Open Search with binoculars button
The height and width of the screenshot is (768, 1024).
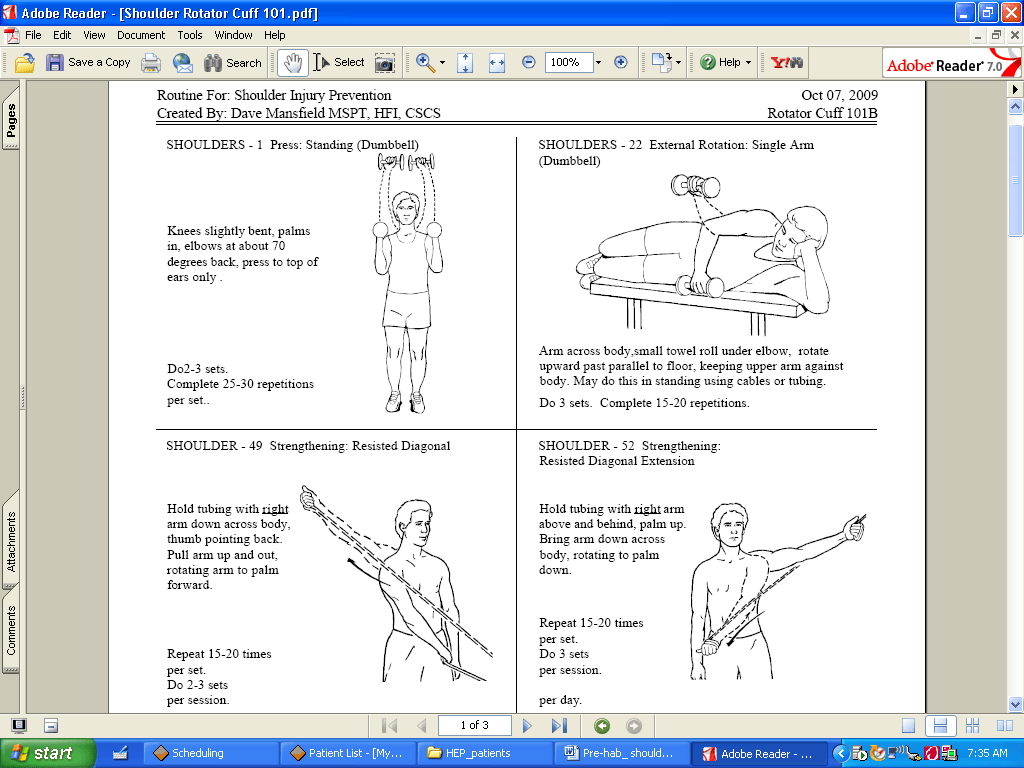pos(232,63)
